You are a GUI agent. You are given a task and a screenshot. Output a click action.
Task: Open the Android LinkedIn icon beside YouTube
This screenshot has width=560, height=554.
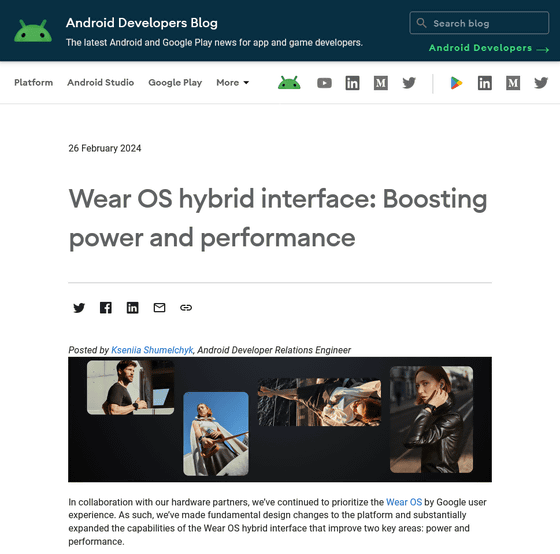(x=352, y=83)
